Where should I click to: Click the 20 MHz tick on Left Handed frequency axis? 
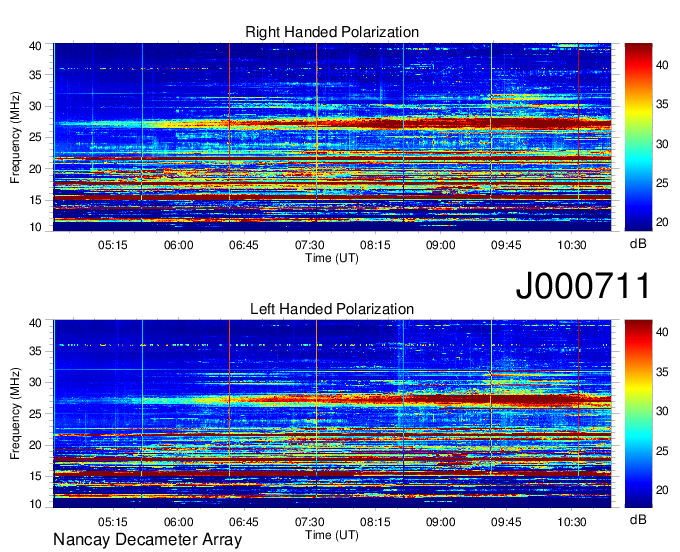click(x=35, y=445)
